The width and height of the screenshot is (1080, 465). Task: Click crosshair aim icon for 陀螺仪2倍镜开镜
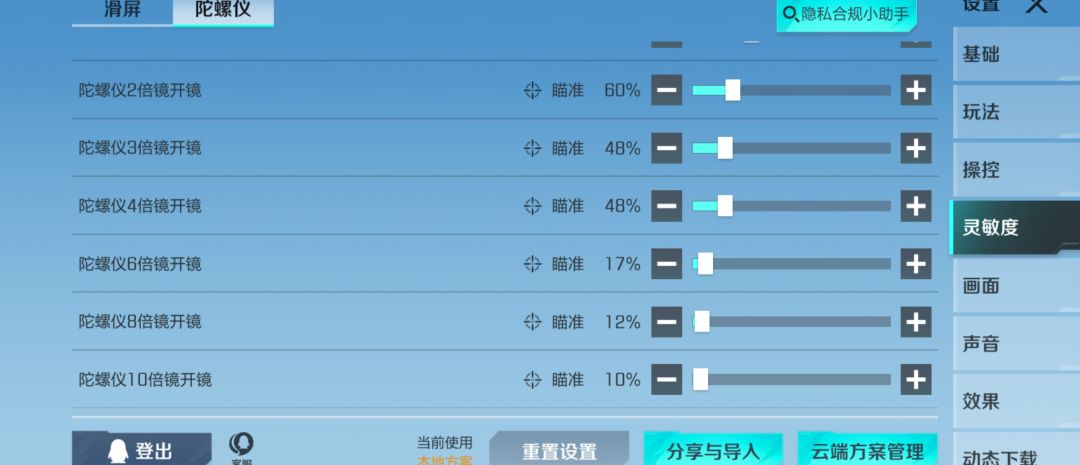[x=533, y=90]
